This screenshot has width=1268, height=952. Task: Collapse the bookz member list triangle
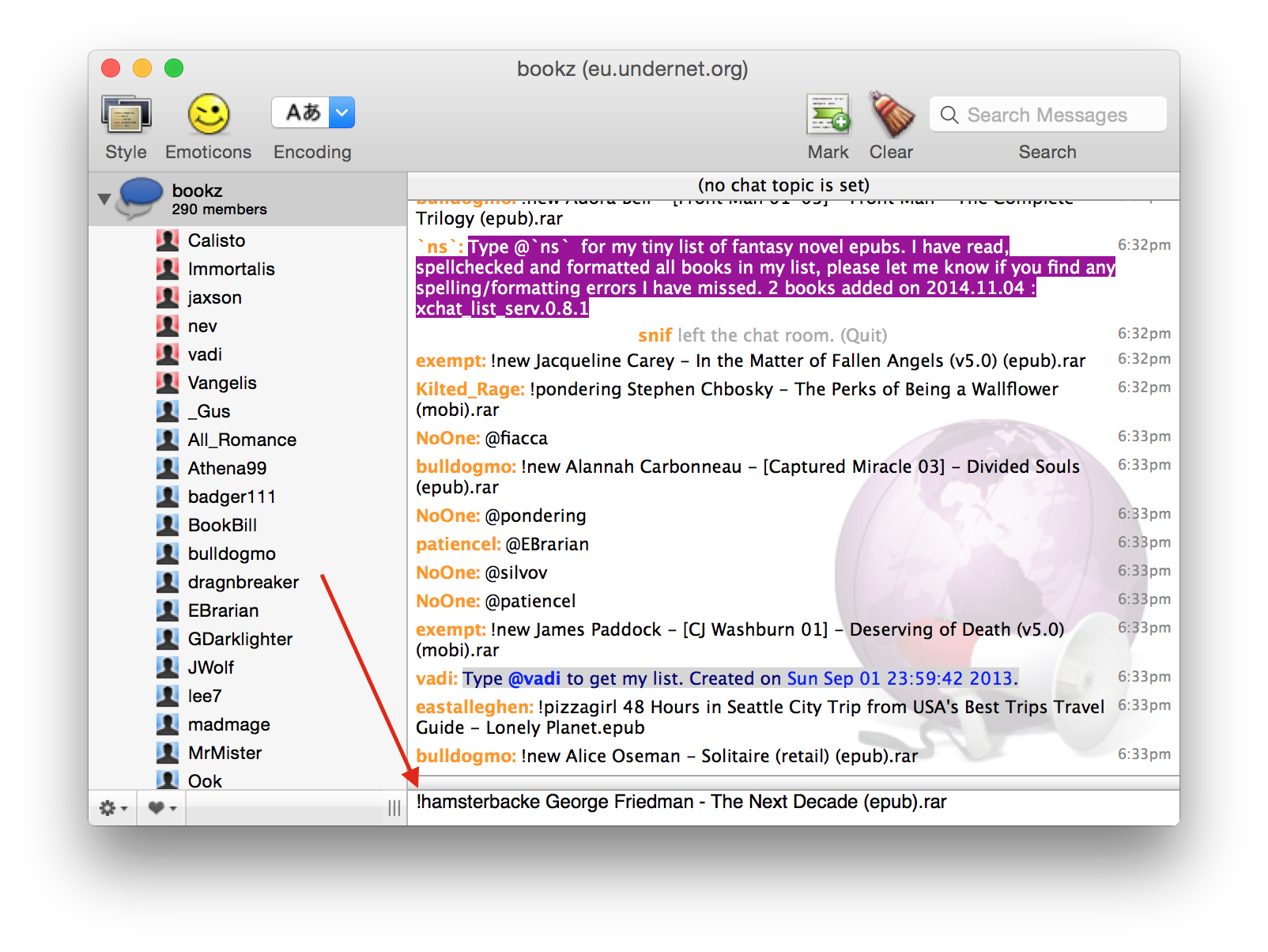(x=104, y=199)
